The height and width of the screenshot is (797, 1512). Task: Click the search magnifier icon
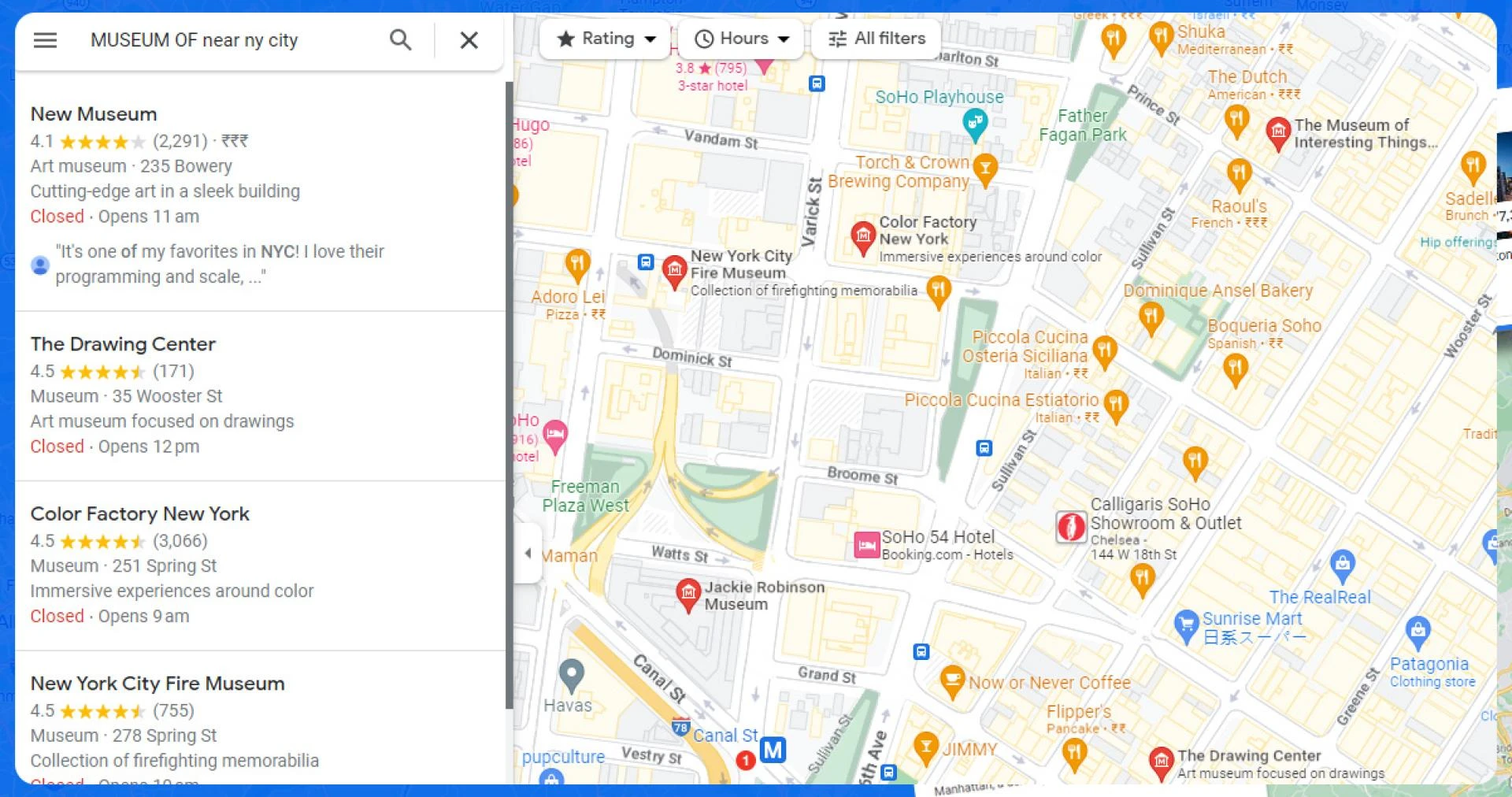tap(400, 40)
